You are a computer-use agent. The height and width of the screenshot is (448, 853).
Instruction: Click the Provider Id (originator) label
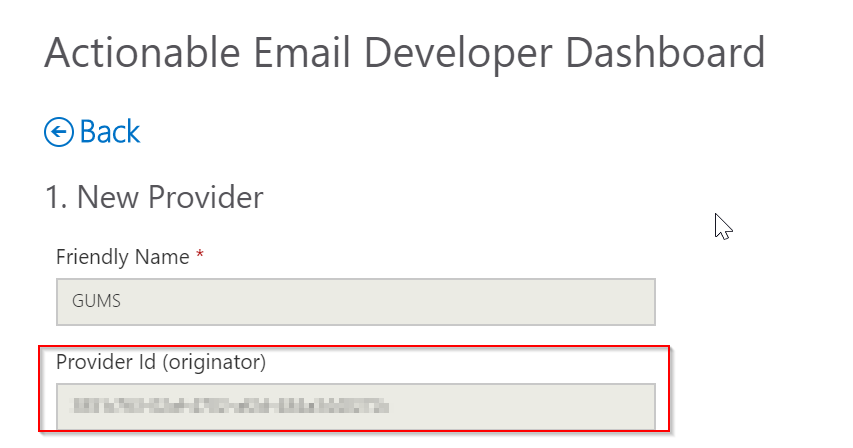point(161,362)
